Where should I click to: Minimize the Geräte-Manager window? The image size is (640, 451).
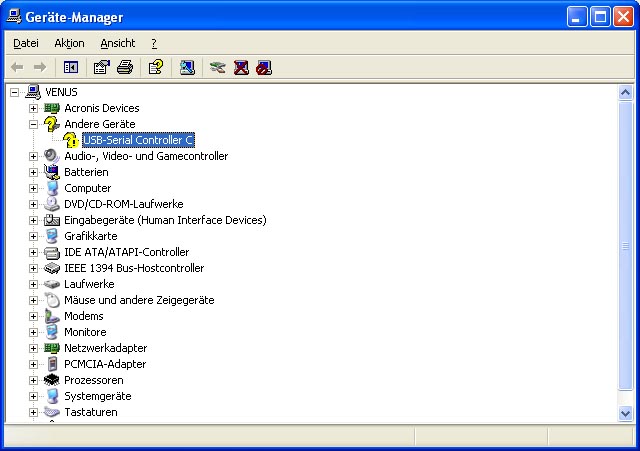coord(576,17)
